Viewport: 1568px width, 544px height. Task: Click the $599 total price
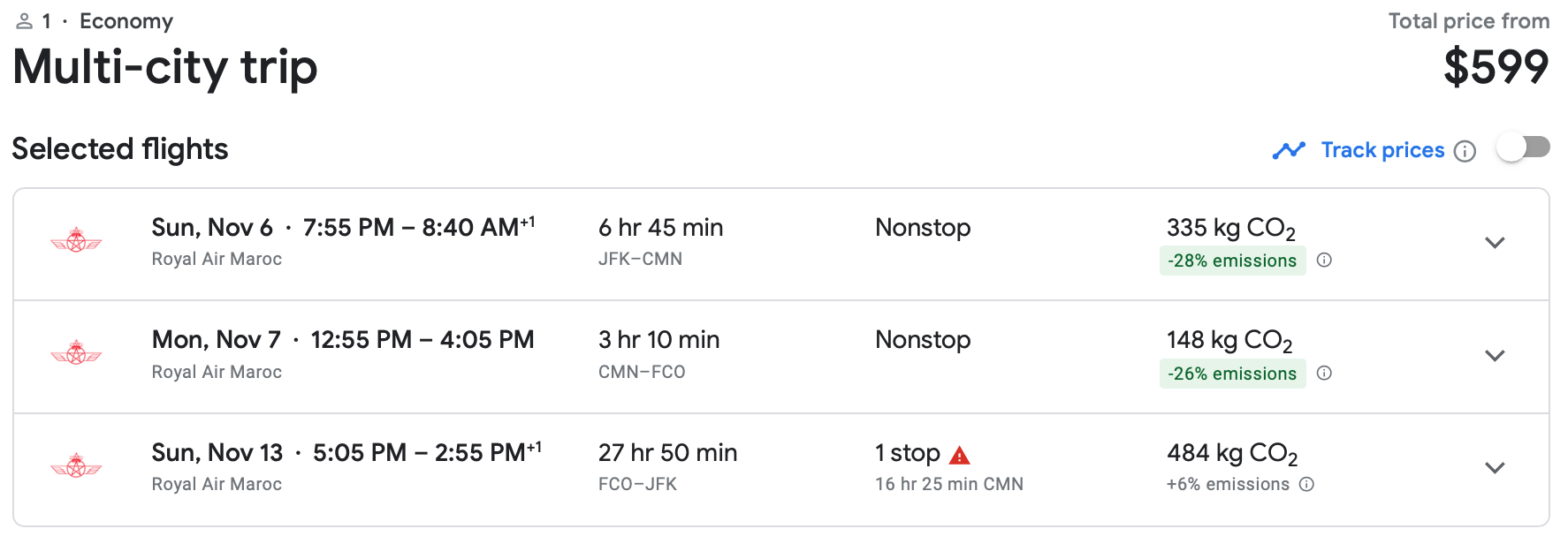click(1496, 67)
